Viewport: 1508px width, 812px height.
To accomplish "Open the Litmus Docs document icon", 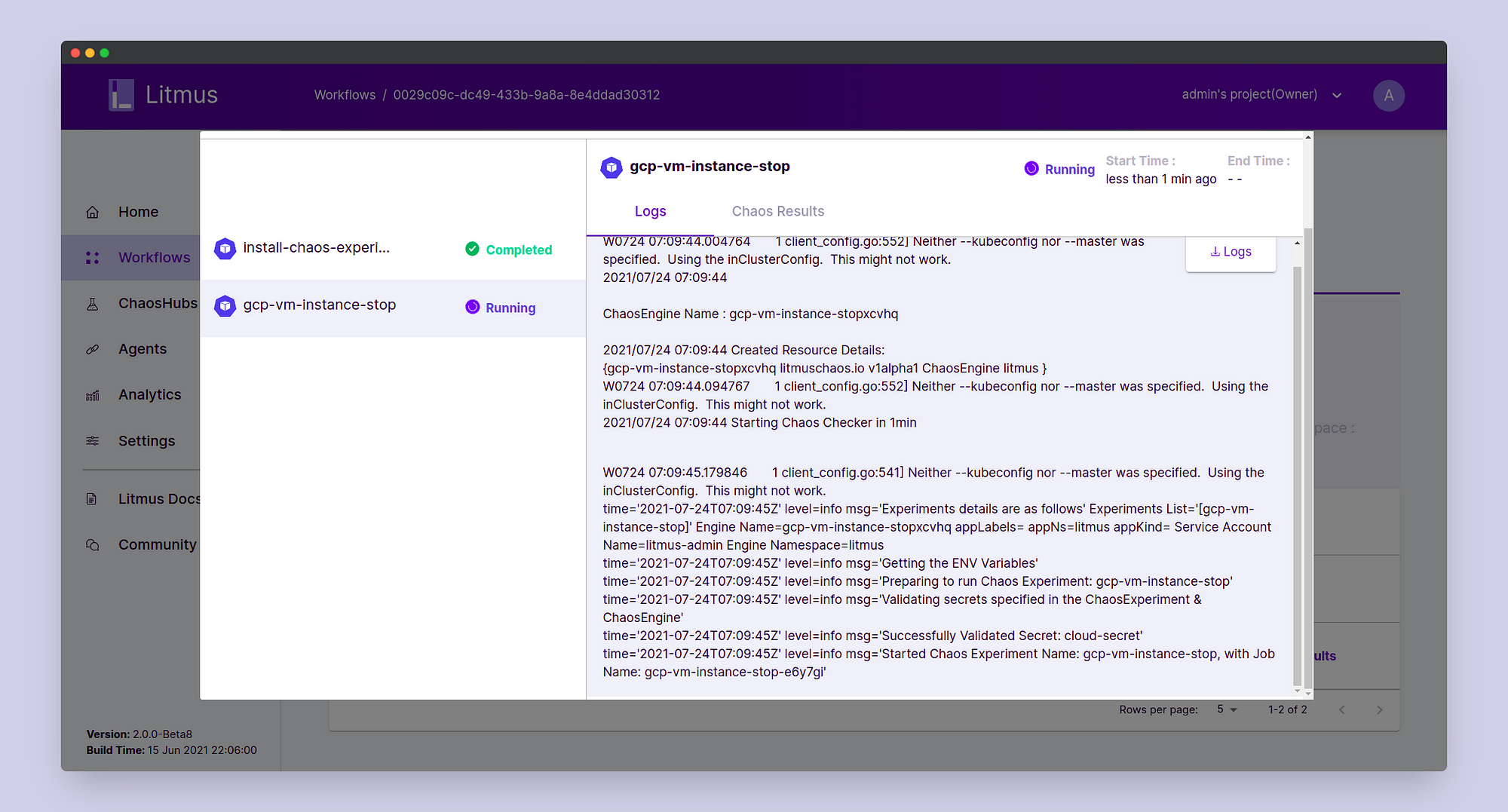I will (92, 499).
